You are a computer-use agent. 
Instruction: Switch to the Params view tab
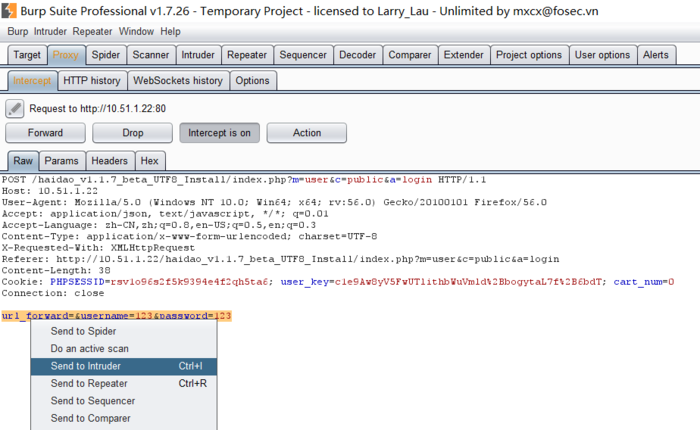[x=62, y=161]
